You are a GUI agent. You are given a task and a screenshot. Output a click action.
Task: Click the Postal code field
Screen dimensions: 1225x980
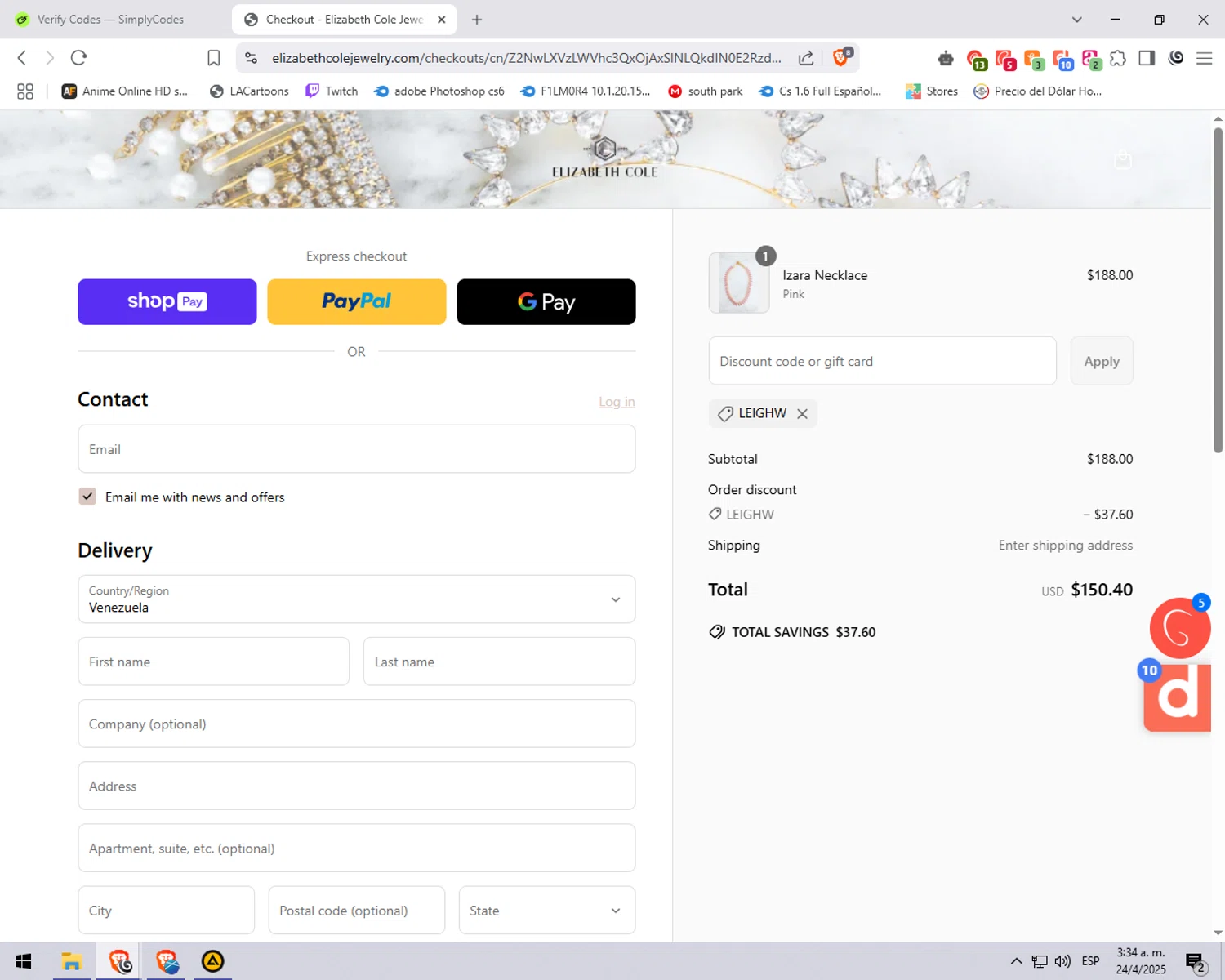(x=357, y=911)
